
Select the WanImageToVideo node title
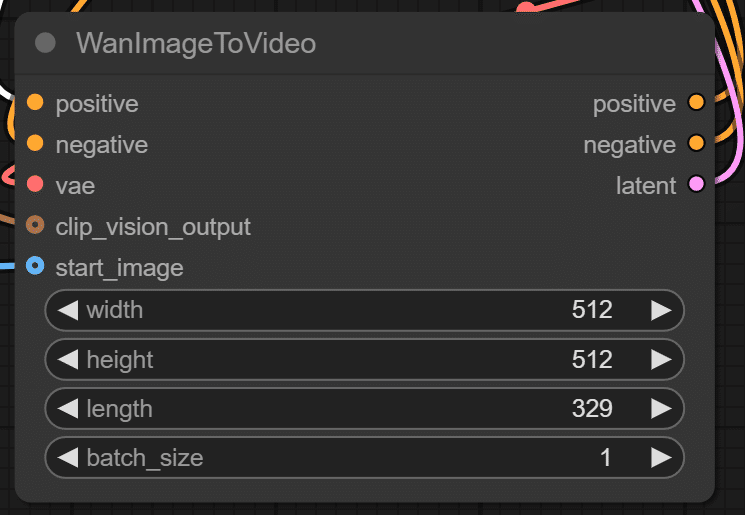[x=196, y=43]
